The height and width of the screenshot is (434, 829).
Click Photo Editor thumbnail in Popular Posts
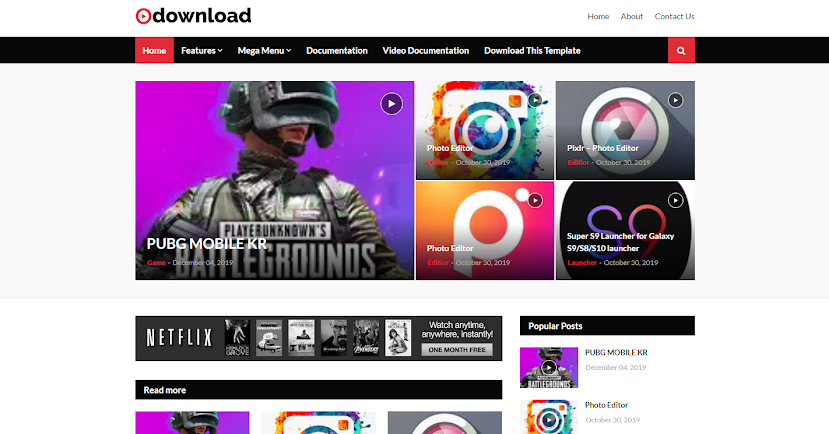(x=549, y=417)
